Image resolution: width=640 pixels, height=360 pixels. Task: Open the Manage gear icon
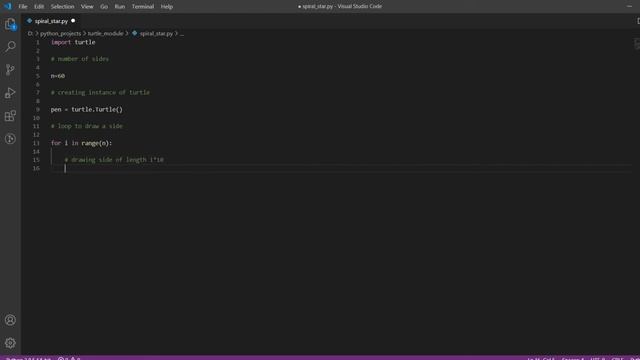click(10, 343)
